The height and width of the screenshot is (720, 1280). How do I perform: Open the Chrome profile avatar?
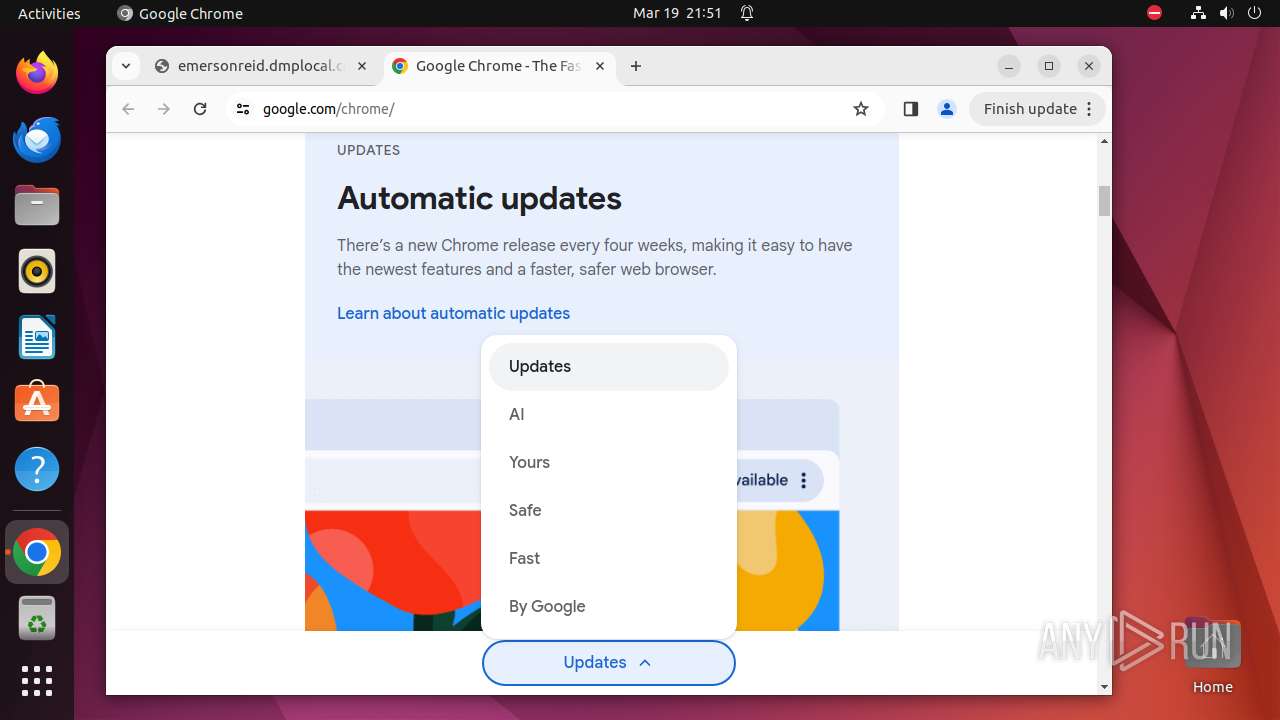(x=947, y=109)
